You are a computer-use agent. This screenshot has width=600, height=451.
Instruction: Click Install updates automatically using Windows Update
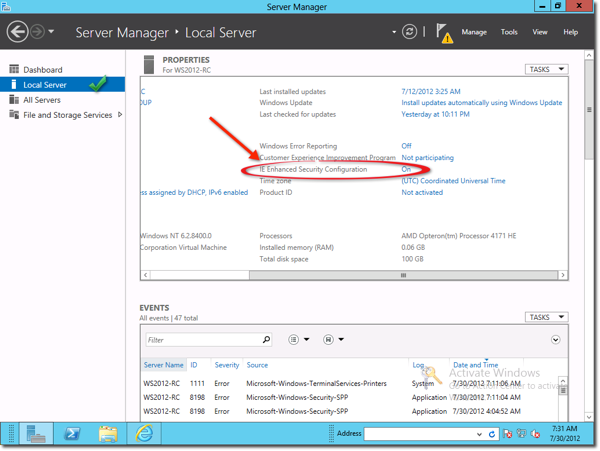481,103
